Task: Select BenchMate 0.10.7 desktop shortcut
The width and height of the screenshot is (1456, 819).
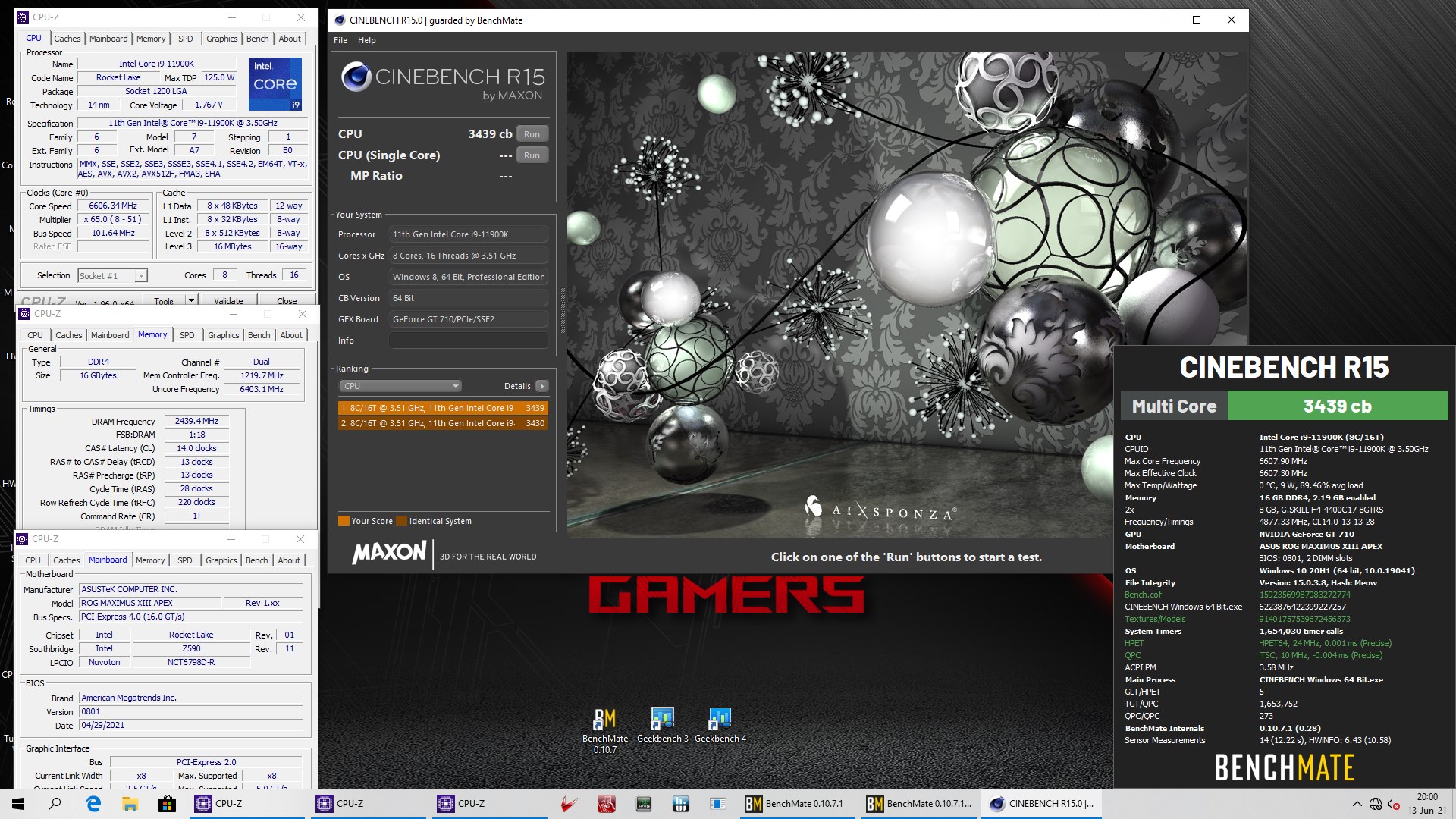Action: [x=604, y=730]
